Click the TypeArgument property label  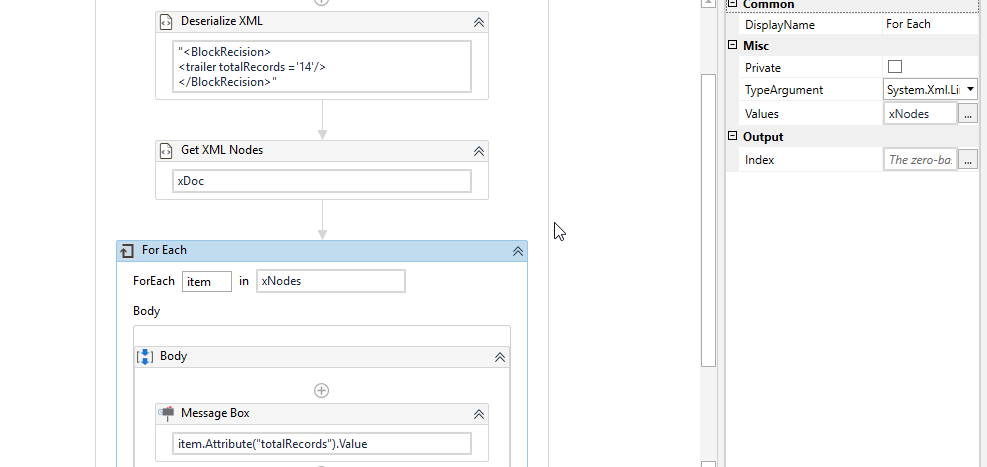pos(784,90)
